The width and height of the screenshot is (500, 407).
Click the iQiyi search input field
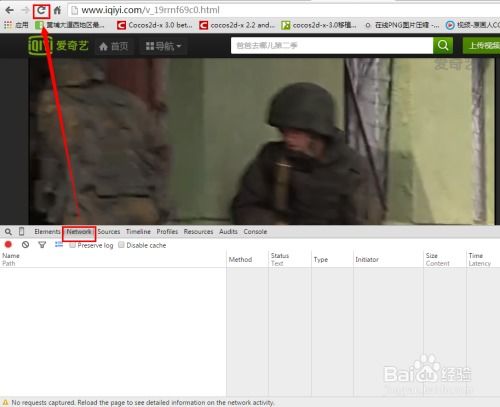click(332, 45)
